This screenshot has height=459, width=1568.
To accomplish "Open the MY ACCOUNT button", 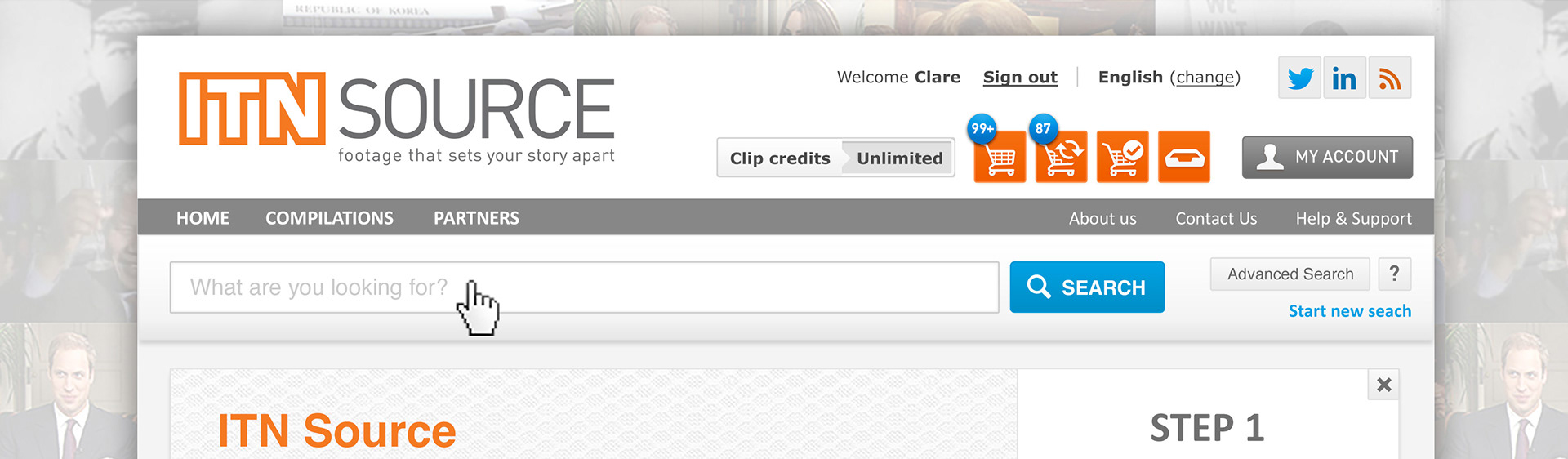I will [1328, 157].
